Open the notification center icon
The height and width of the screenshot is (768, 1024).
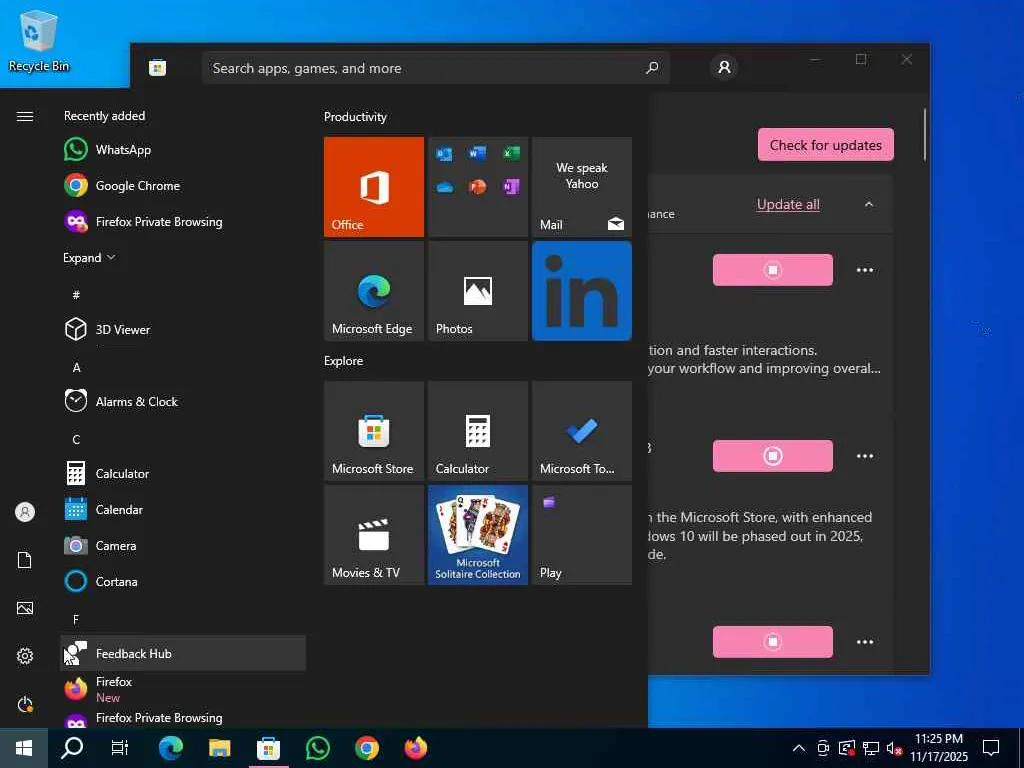pos(991,748)
